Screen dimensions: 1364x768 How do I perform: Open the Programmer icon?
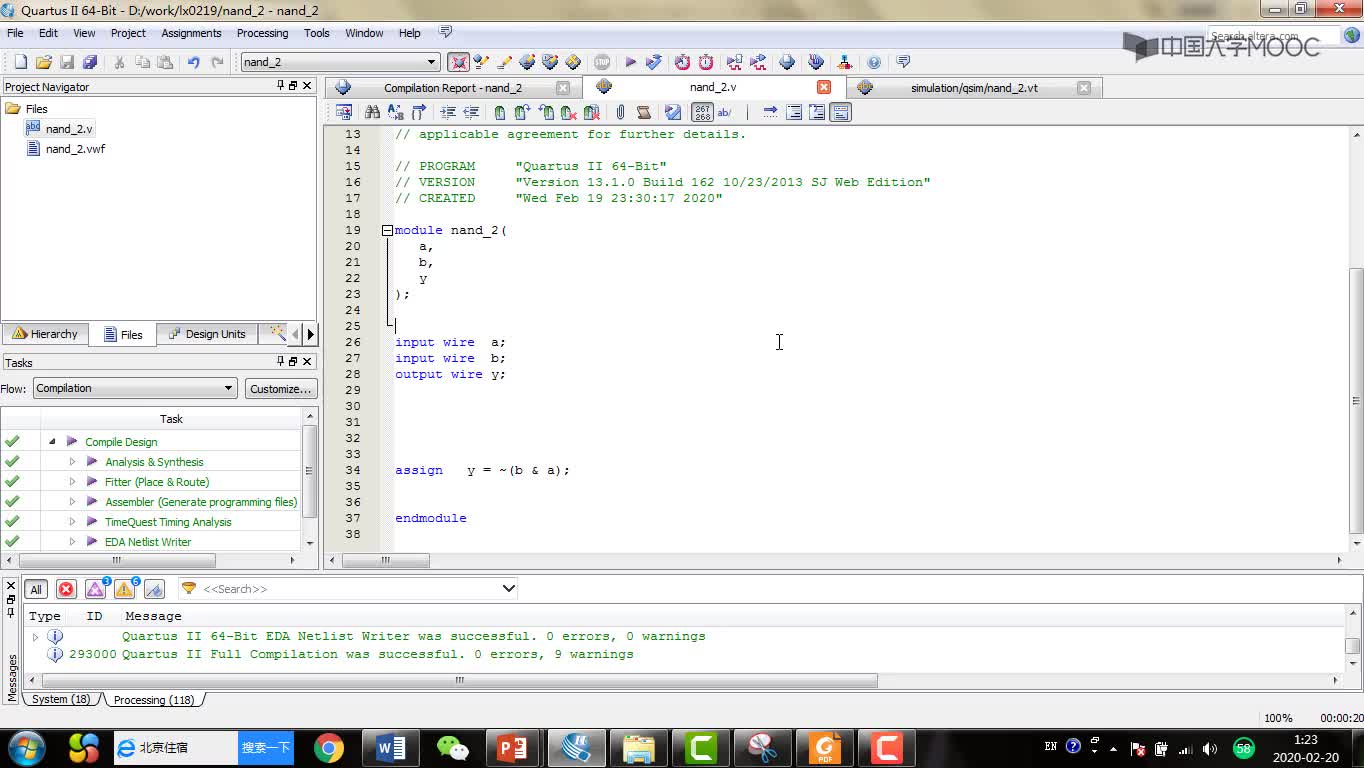(816, 62)
